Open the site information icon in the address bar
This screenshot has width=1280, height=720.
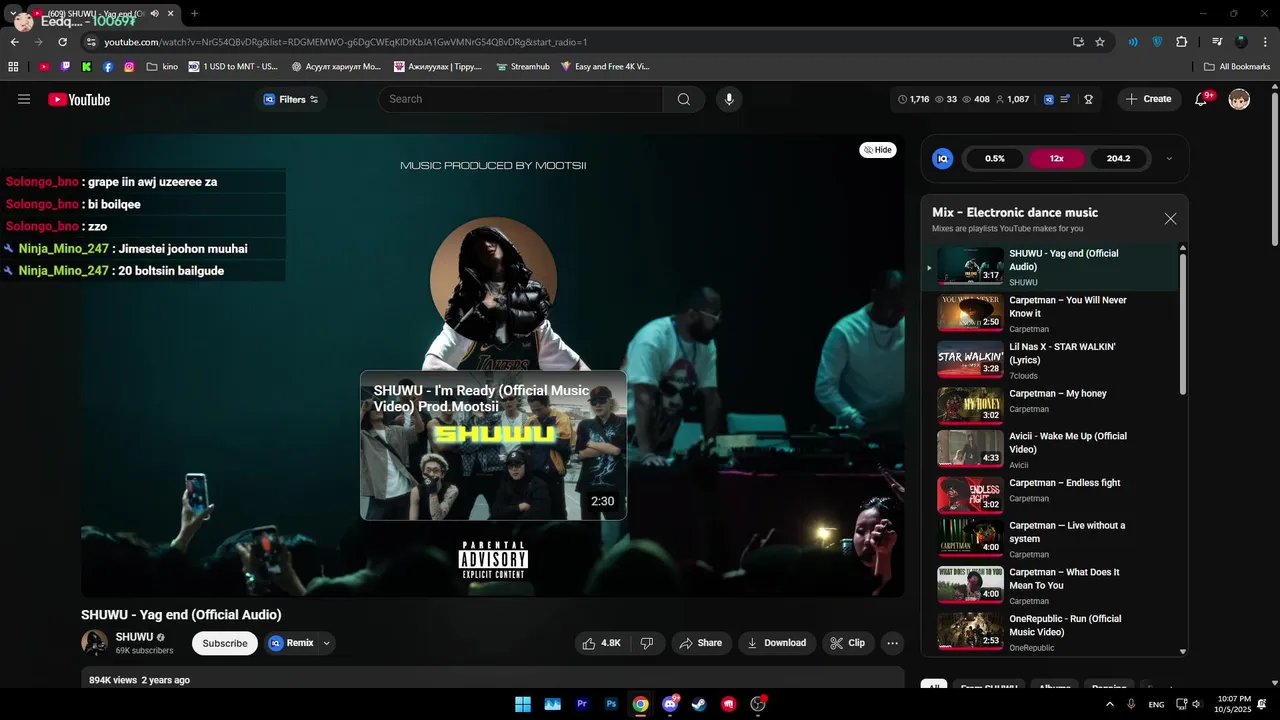[91, 42]
